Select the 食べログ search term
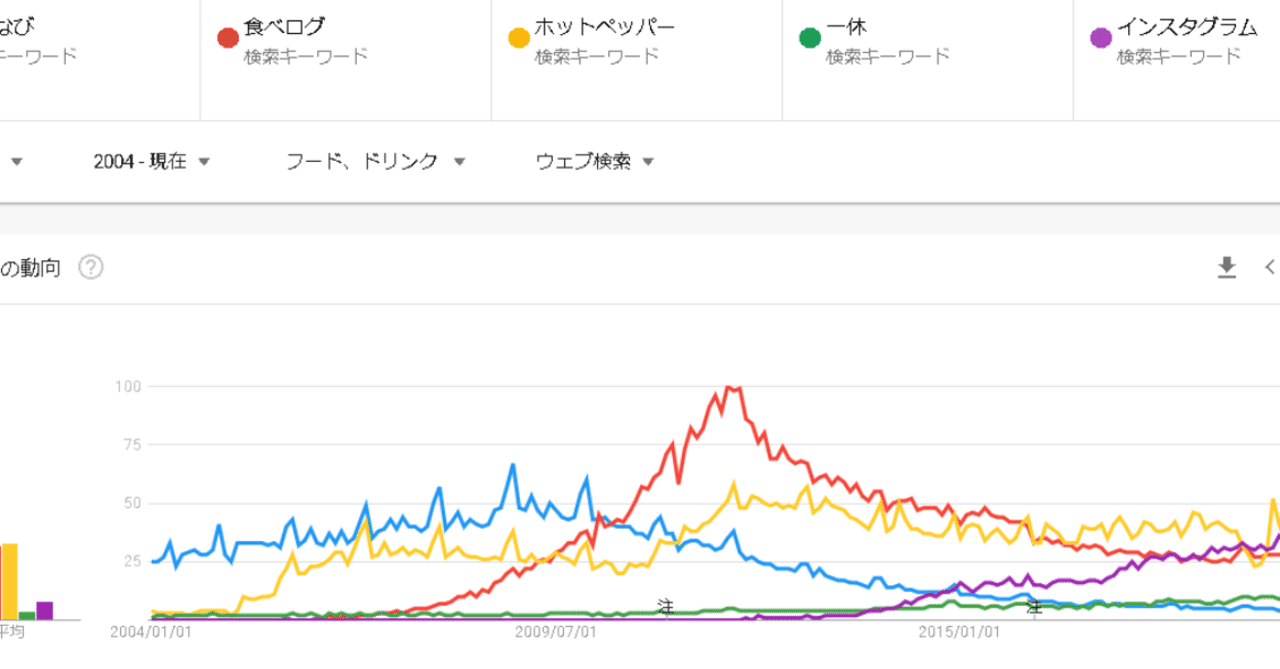The height and width of the screenshot is (669, 1280). pos(284,27)
